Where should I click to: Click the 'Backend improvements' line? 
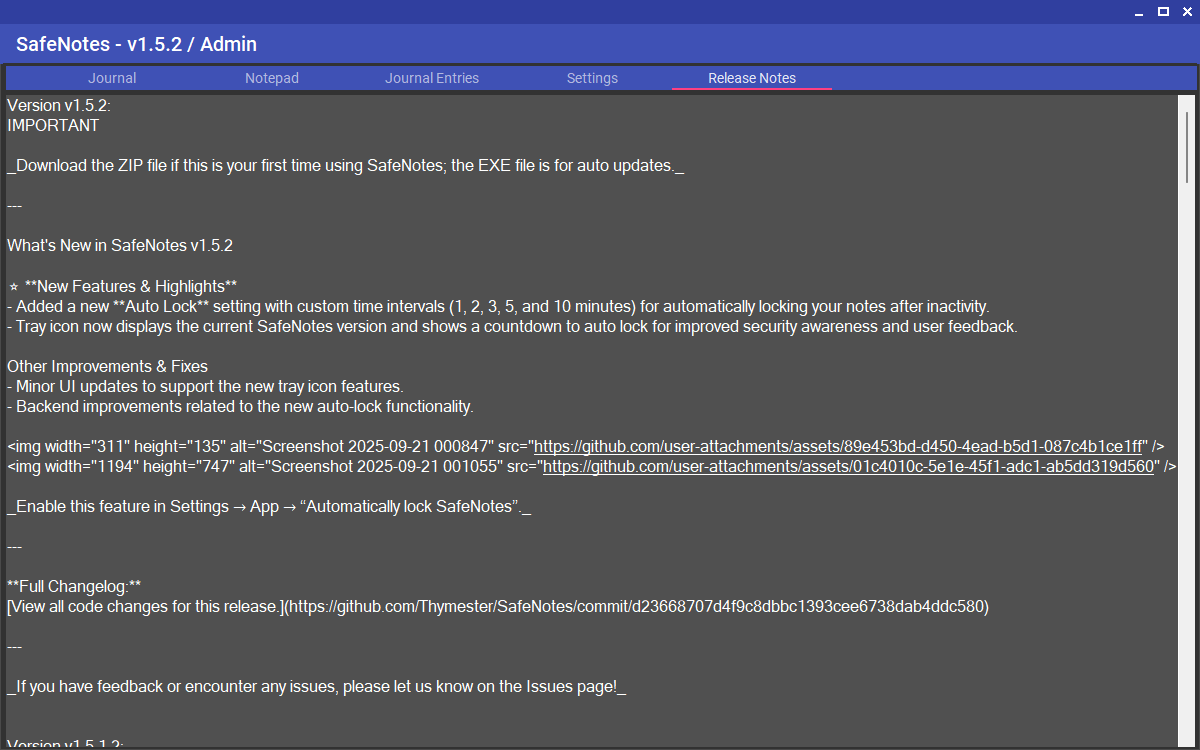tap(240, 406)
